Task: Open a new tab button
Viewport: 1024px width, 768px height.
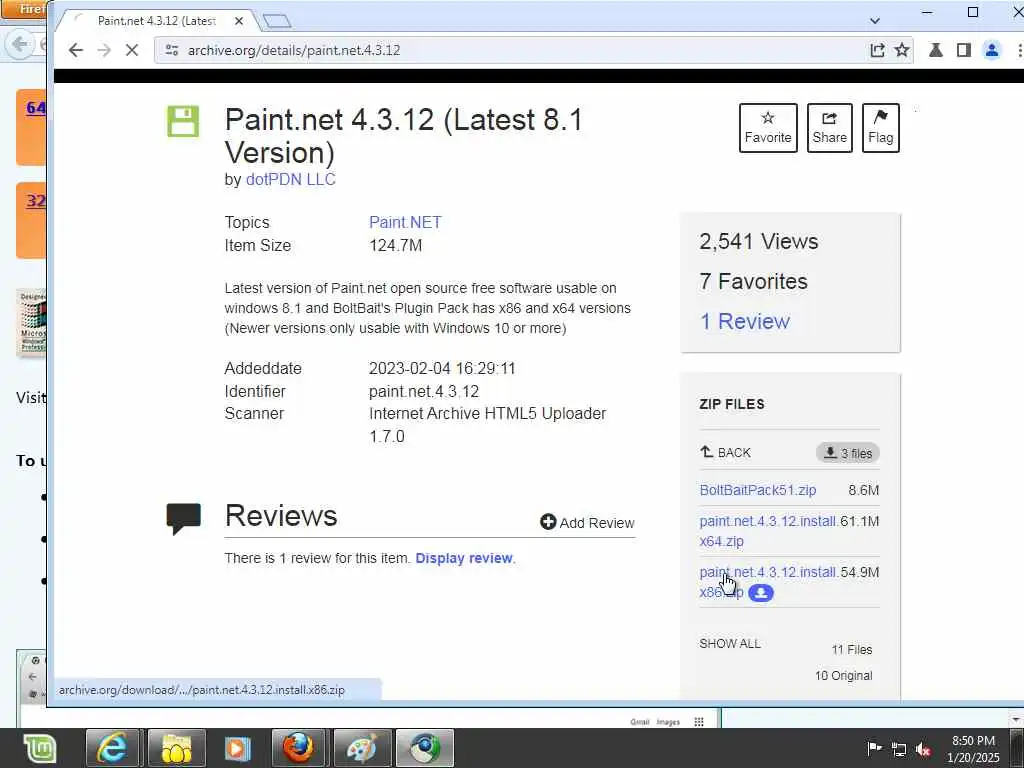Action: click(x=277, y=21)
